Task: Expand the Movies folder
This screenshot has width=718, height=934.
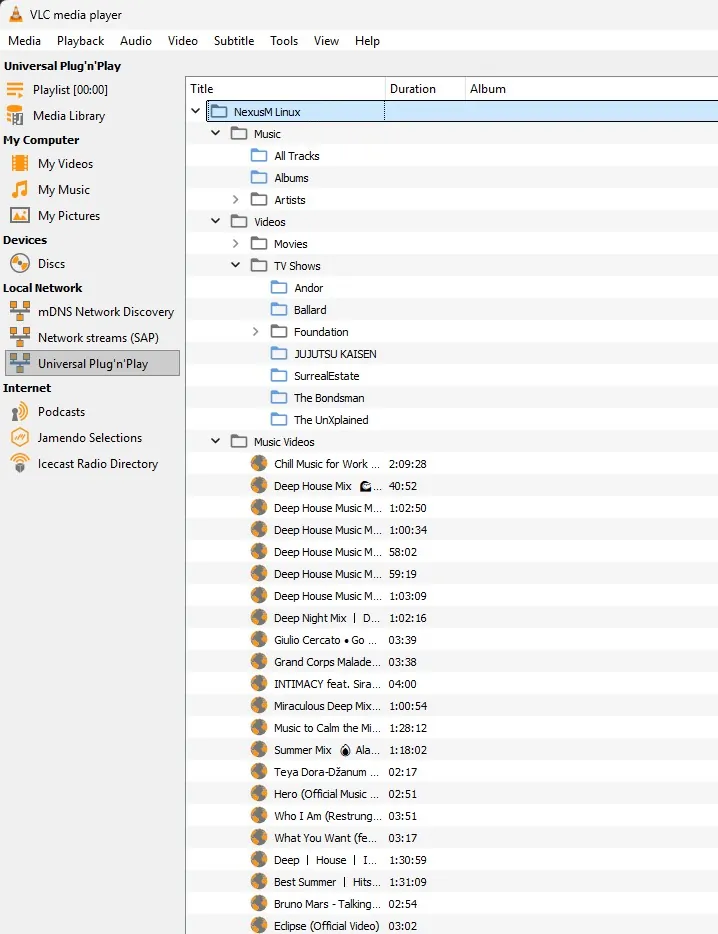Action: [235, 244]
